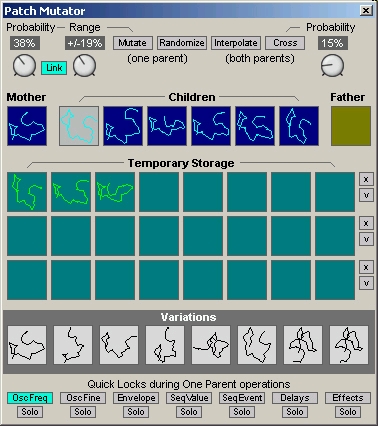Image resolution: width=378 pixels, height=426 pixels.
Task: Click the Interpolate button for both parents
Action: coord(236,43)
